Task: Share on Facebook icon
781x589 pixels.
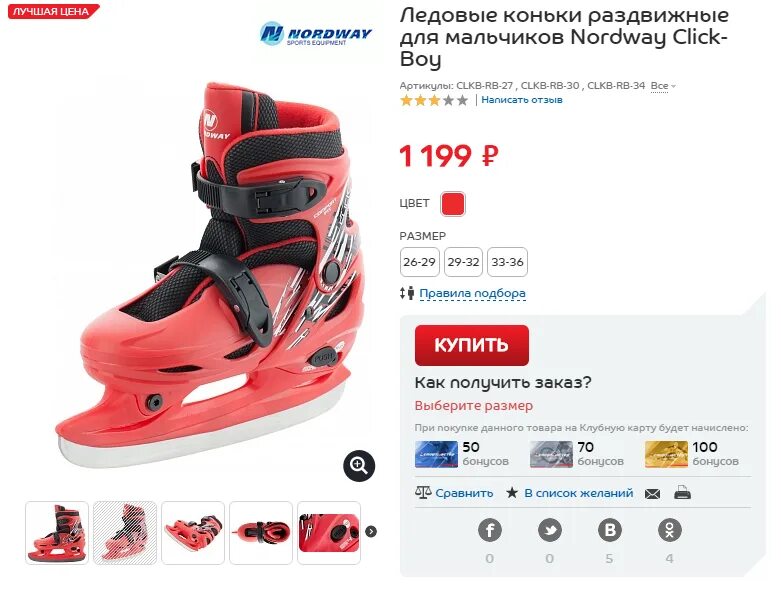Action: pyautogui.click(x=490, y=530)
